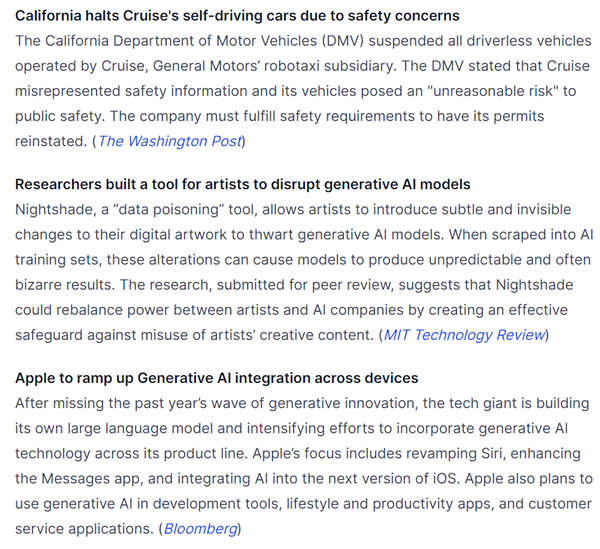Click the Apple to ramp up Generative AI headline
The image size is (600, 549).
217,378
